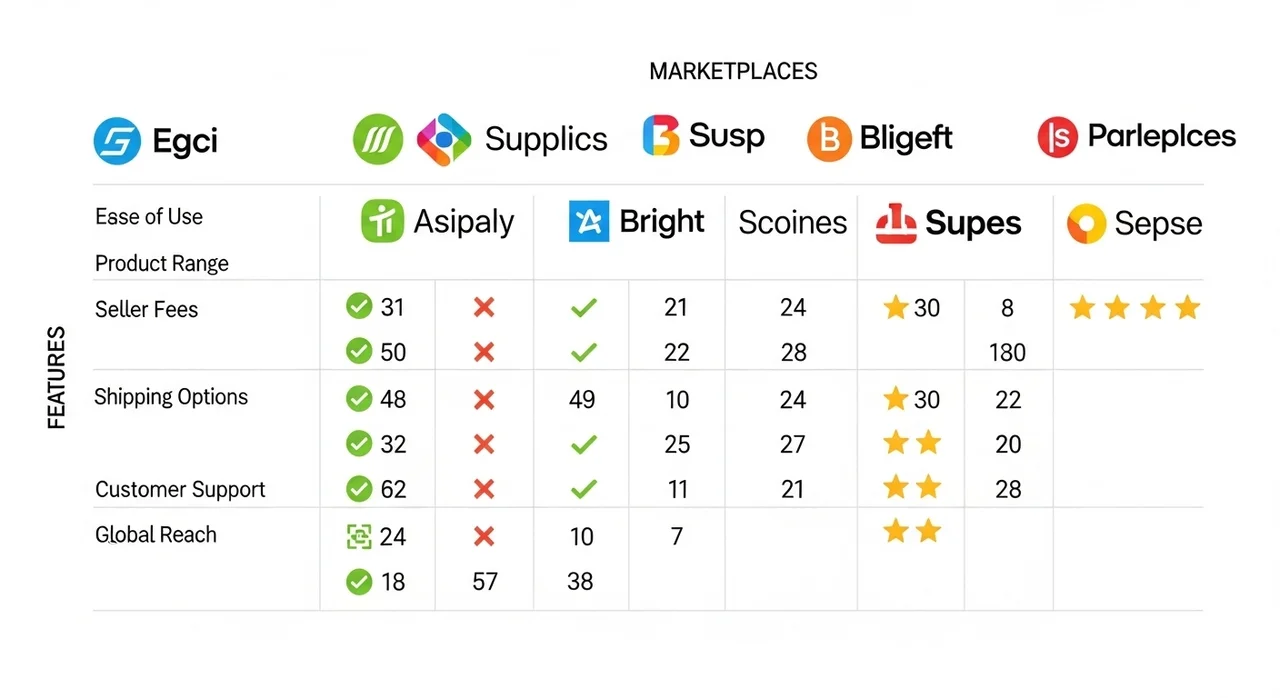The width and height of the screenshot is (1280, 698).
Task: Click the green checkmark next to 31
Action: pos(358,307)
